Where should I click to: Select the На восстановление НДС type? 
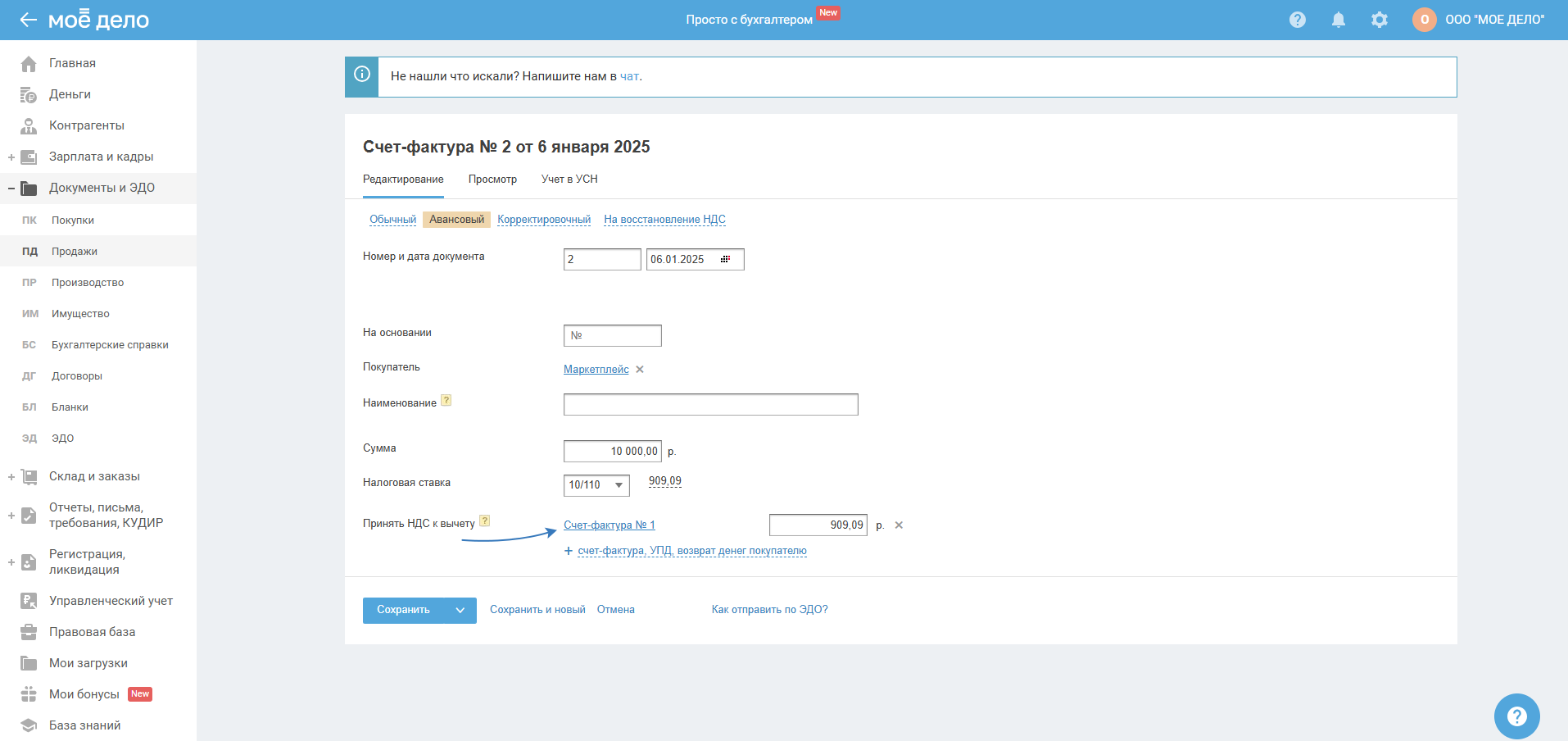pos(664,220)
